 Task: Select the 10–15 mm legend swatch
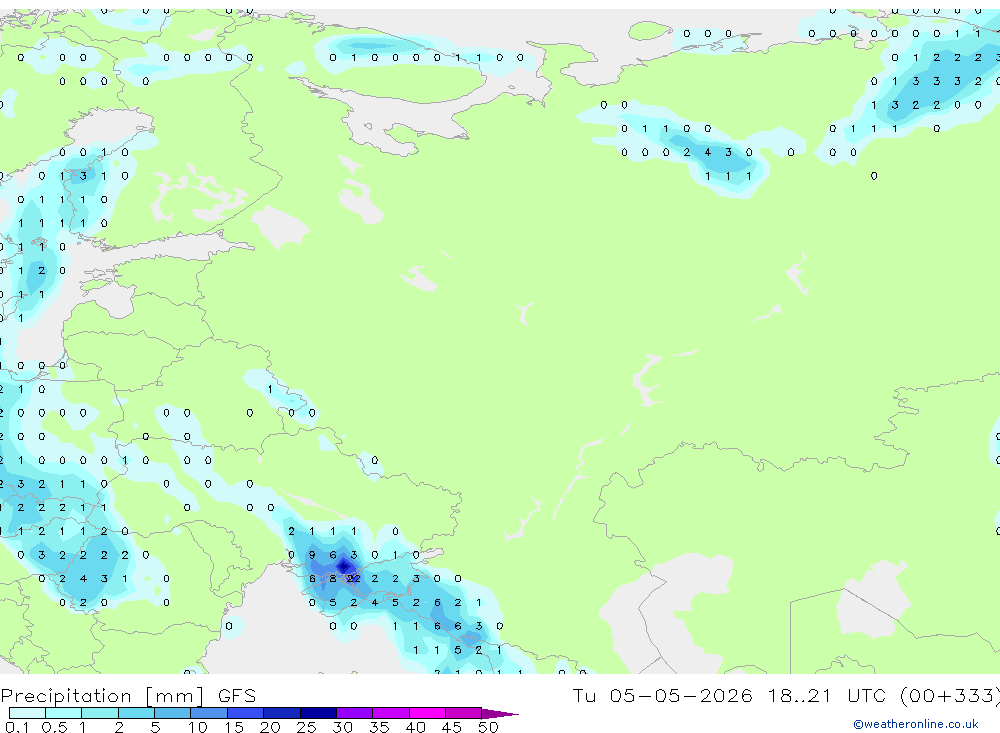(209, 713)
